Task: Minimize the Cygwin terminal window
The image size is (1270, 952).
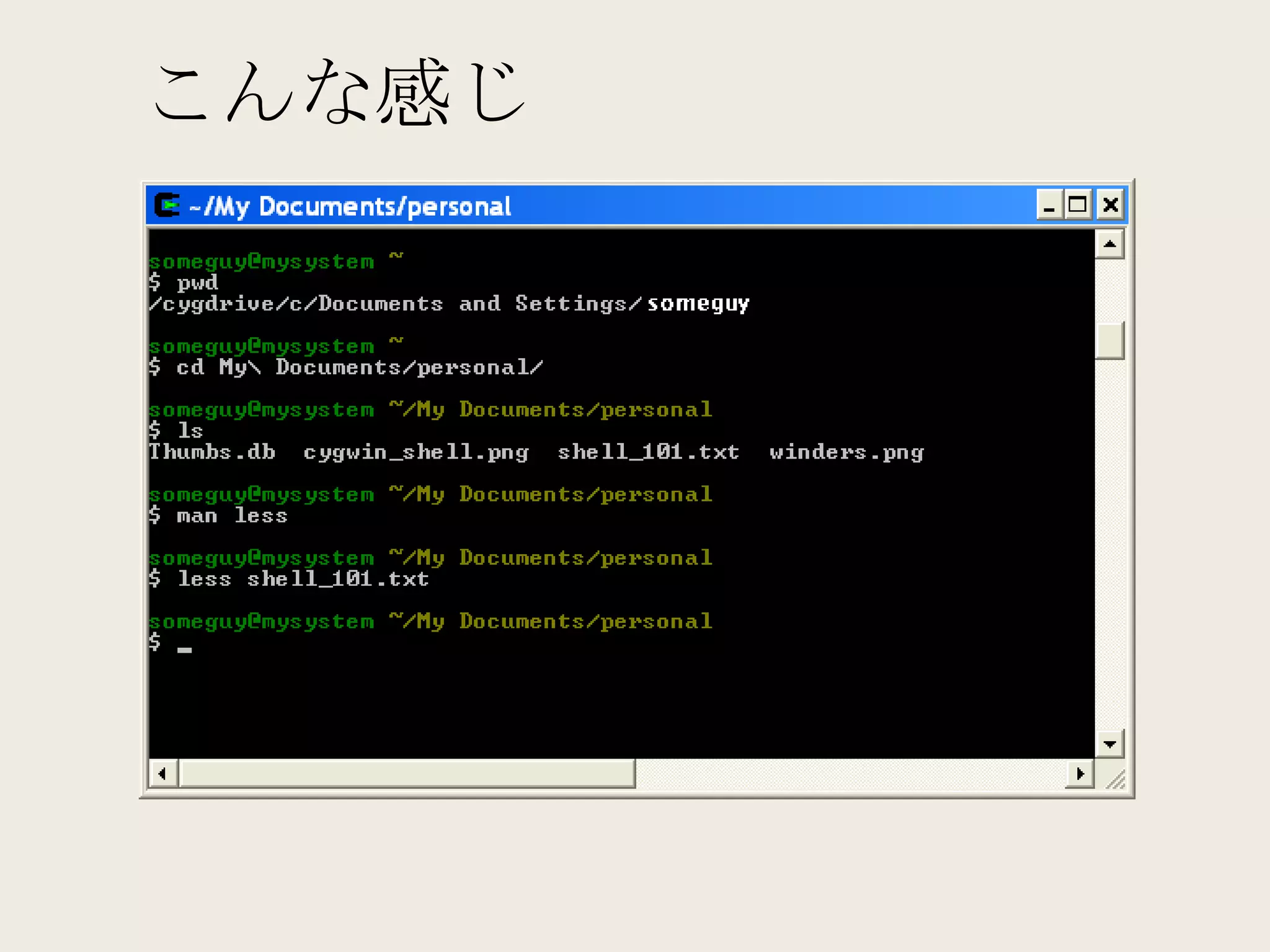Action: point(1049,205)
